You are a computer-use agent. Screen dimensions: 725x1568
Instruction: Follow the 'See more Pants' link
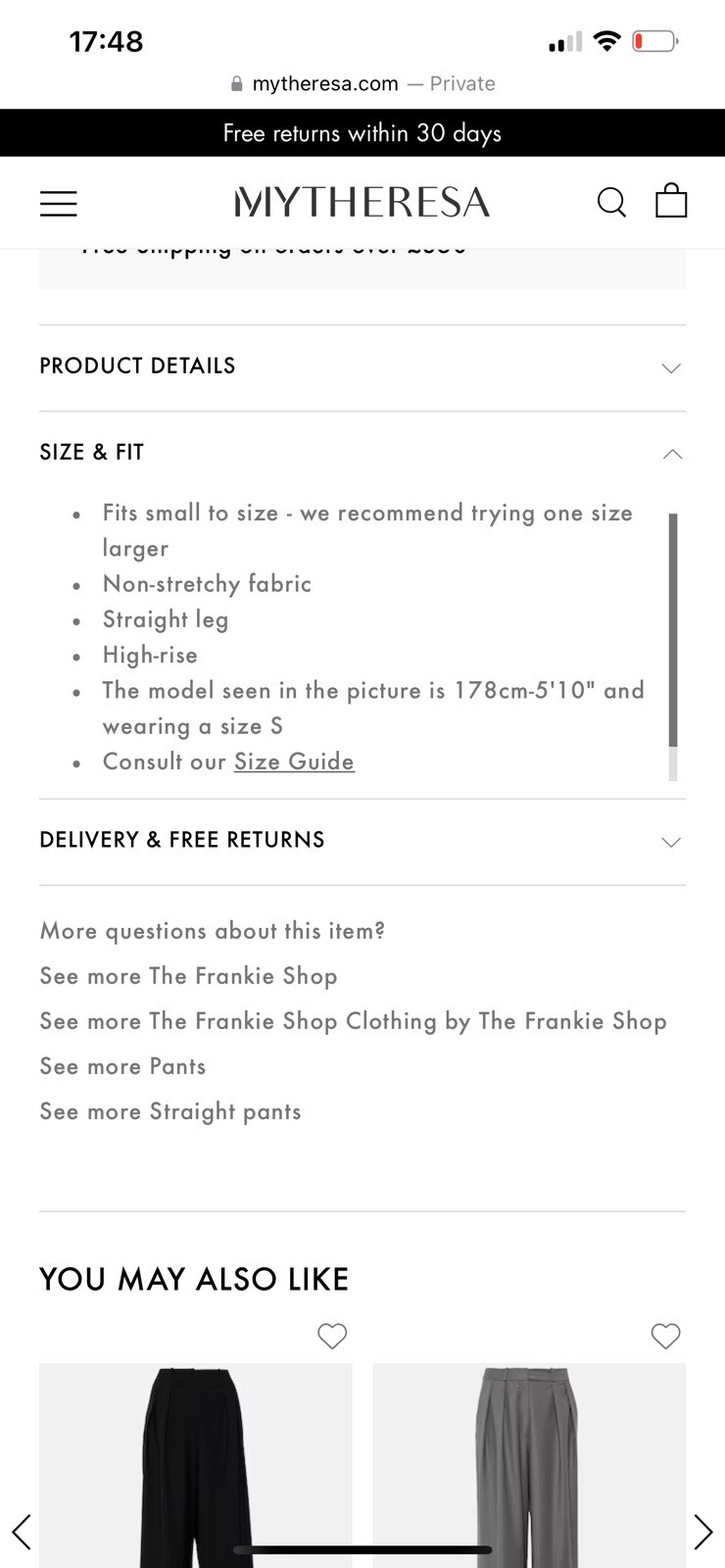[x=122, y=1066]
